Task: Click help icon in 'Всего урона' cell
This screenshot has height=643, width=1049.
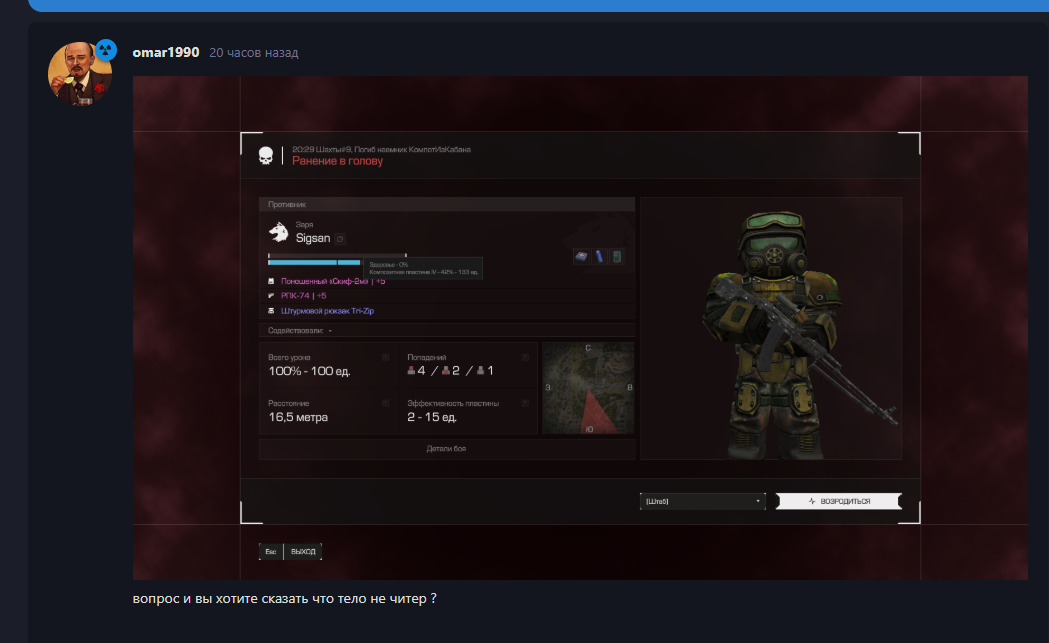Action: tap(385, 357)
